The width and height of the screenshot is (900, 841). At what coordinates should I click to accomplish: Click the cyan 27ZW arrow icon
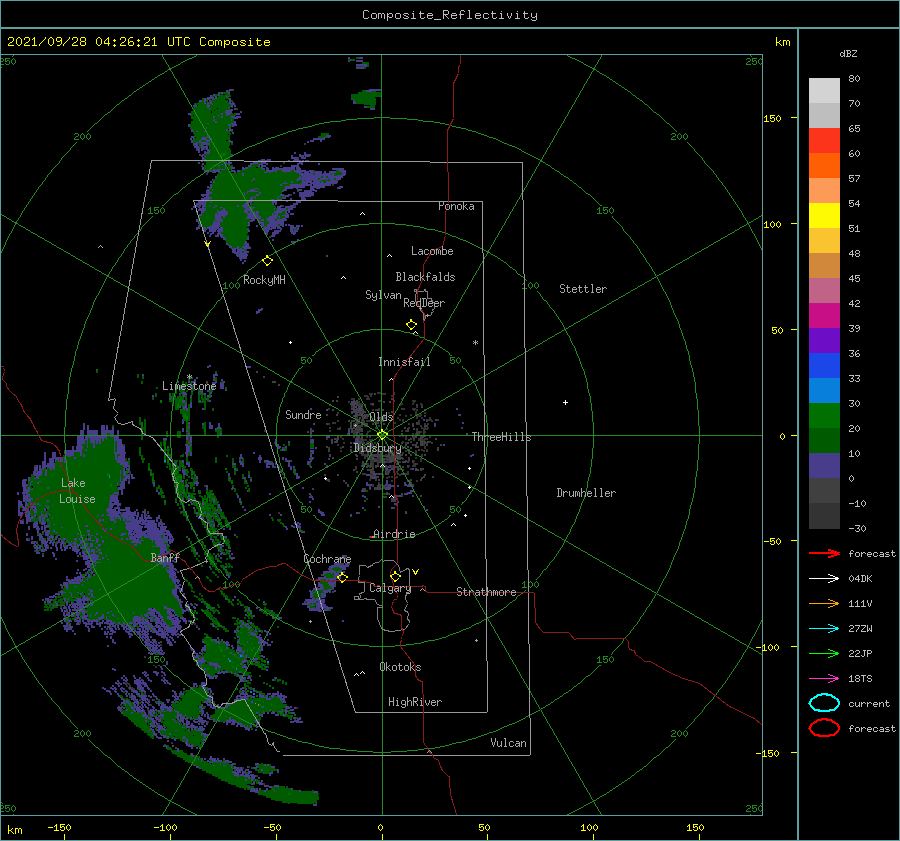point(824,629)
